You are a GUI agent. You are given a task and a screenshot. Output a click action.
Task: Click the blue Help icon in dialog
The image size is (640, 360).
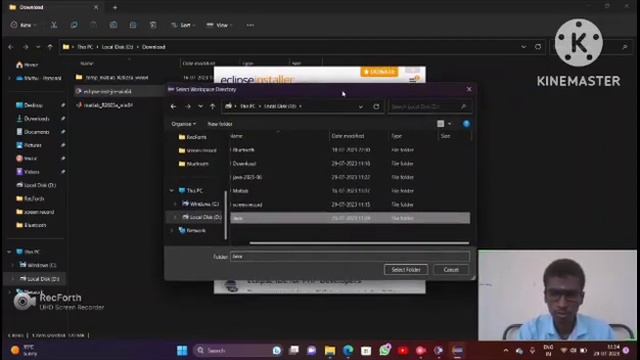[466, 124]
